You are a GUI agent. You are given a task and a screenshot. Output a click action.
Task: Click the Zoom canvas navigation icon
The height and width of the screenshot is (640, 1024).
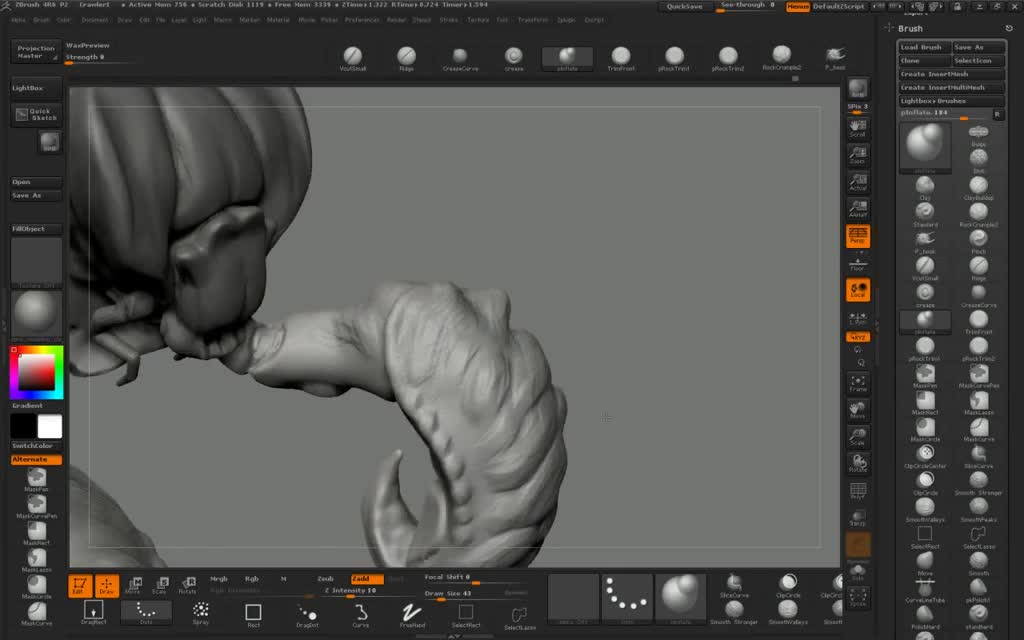tap(857, 155)
